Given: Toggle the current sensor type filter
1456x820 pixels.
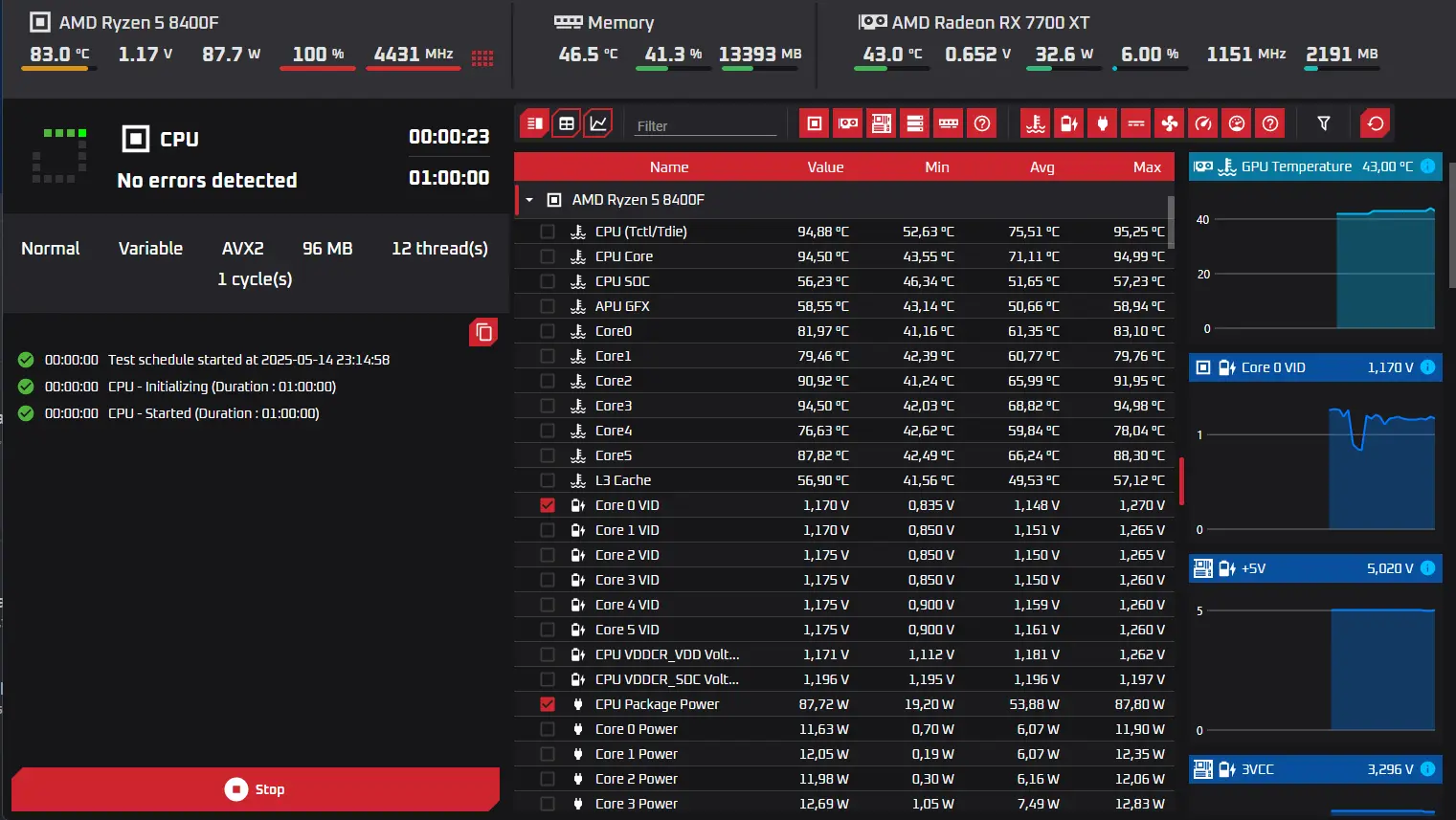Looking at the screenshot, I should pos(1136,123).
